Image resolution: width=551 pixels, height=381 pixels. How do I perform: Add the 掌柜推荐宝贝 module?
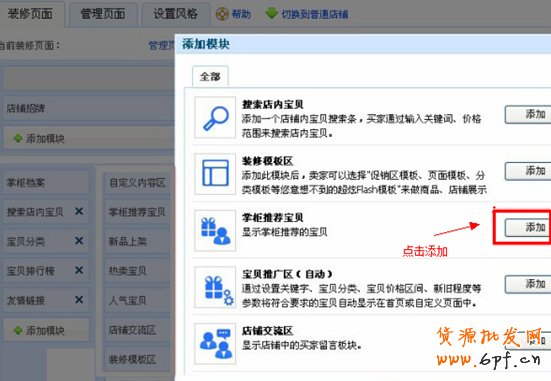(528, 228)
